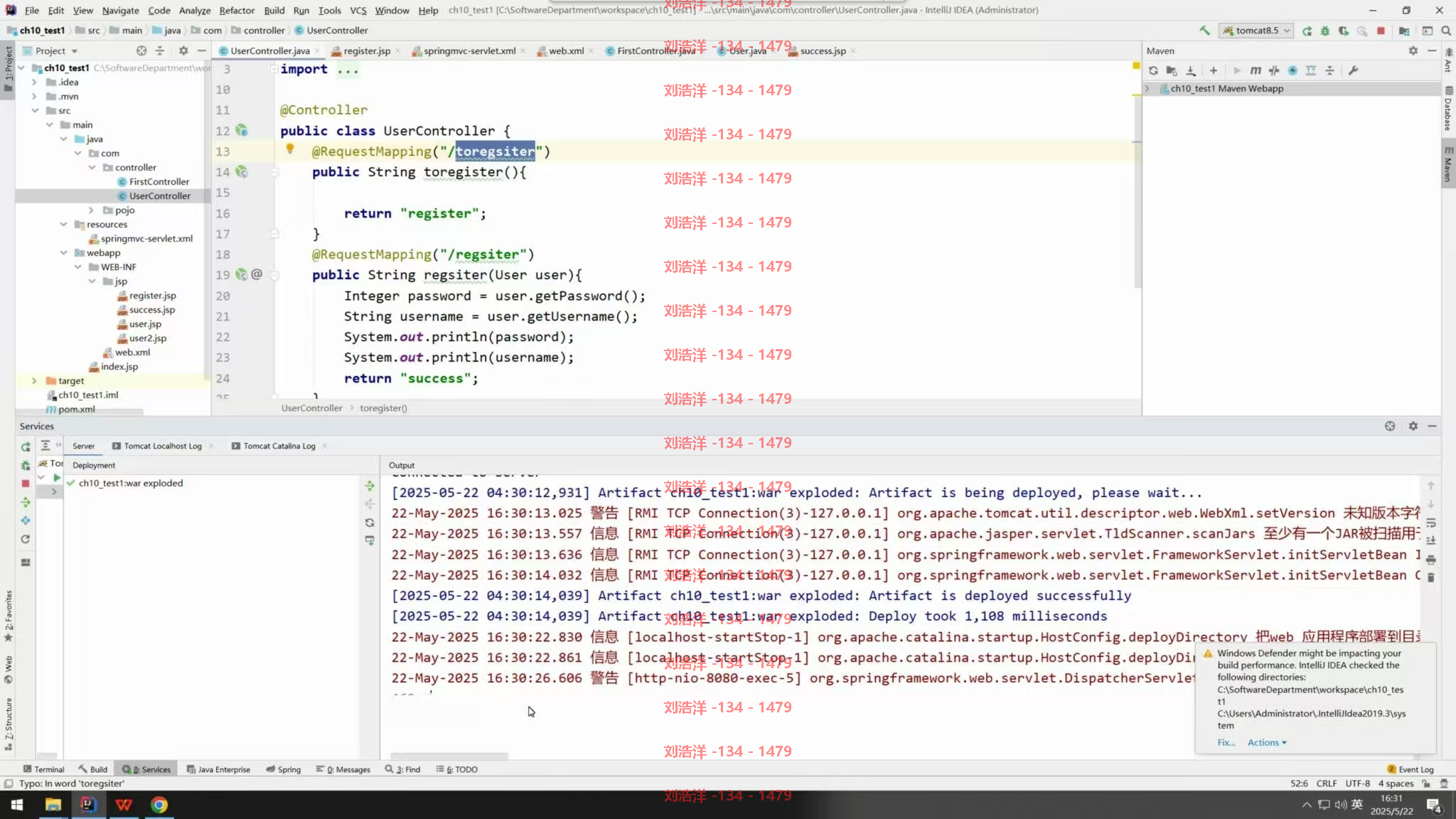Screen dimensions: 1456x819
Task: Click Project panel collapse all icon
Action: pos(160,50)
